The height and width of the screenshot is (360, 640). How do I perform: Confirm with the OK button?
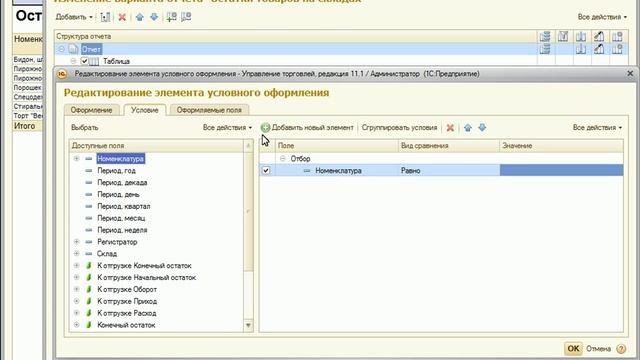[573, 349]
